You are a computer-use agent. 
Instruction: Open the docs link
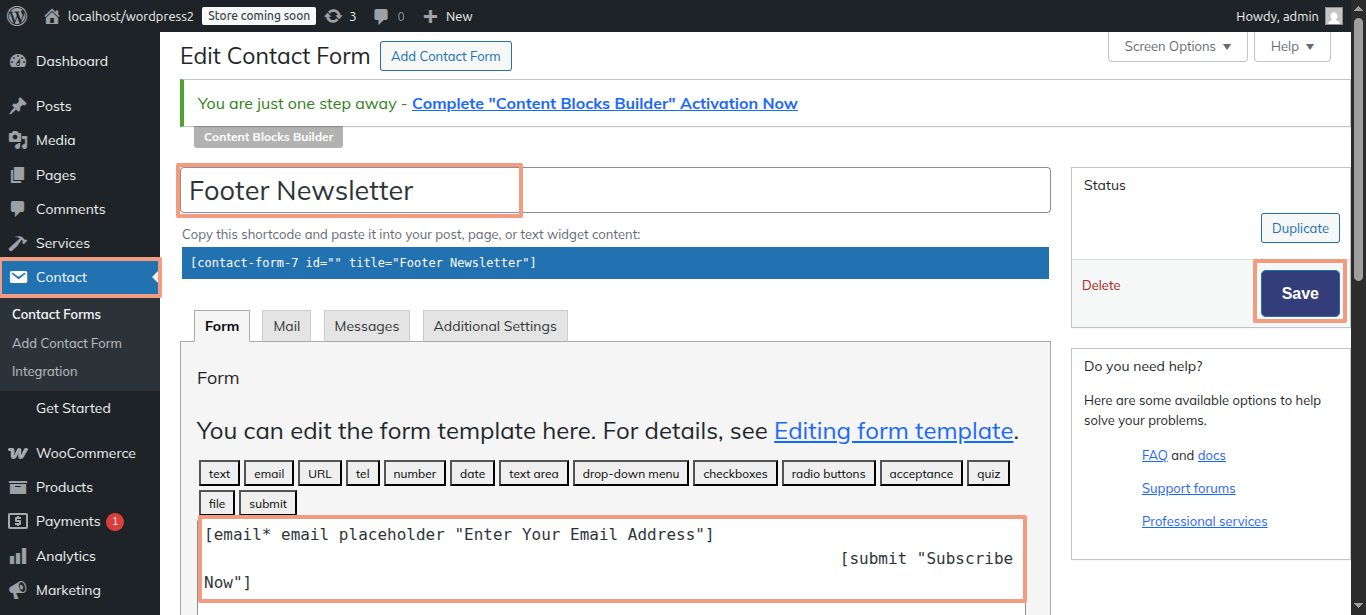click(1212, 455)
